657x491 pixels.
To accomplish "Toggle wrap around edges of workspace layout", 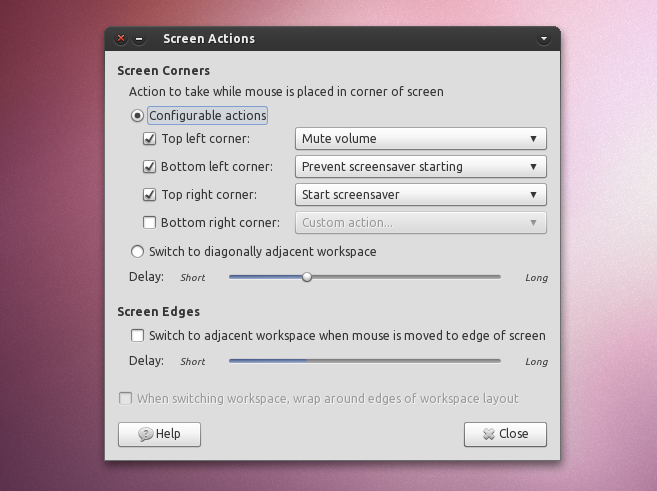I will point(125,398).
